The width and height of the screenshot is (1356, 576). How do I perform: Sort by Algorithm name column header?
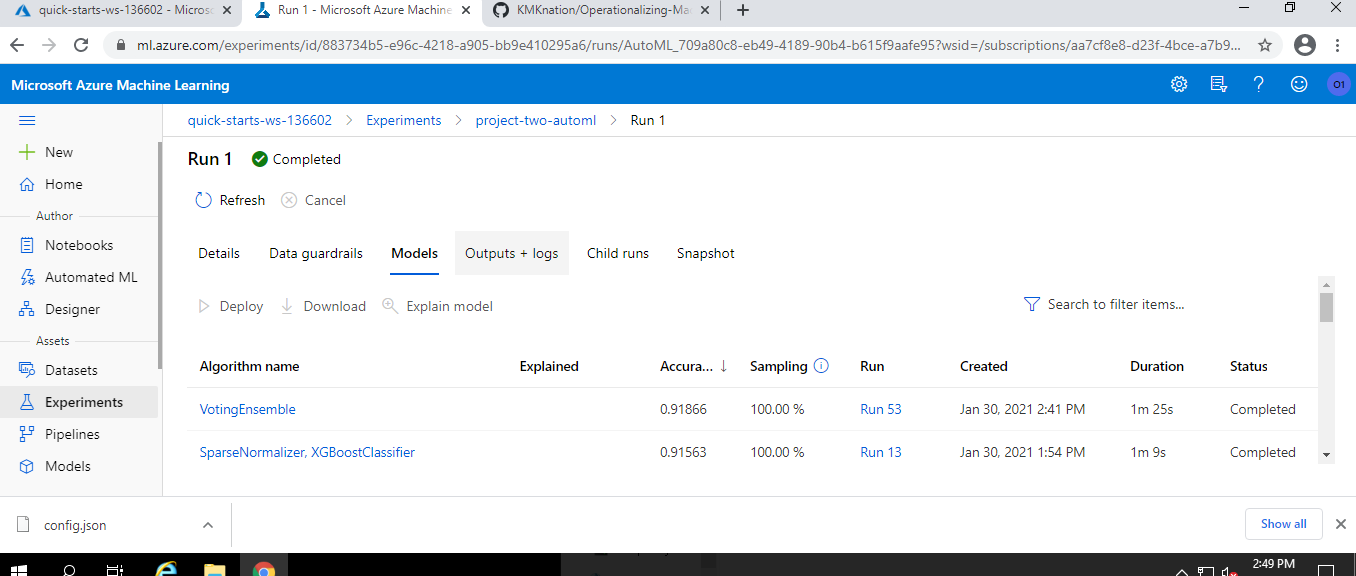pos(250,366)
